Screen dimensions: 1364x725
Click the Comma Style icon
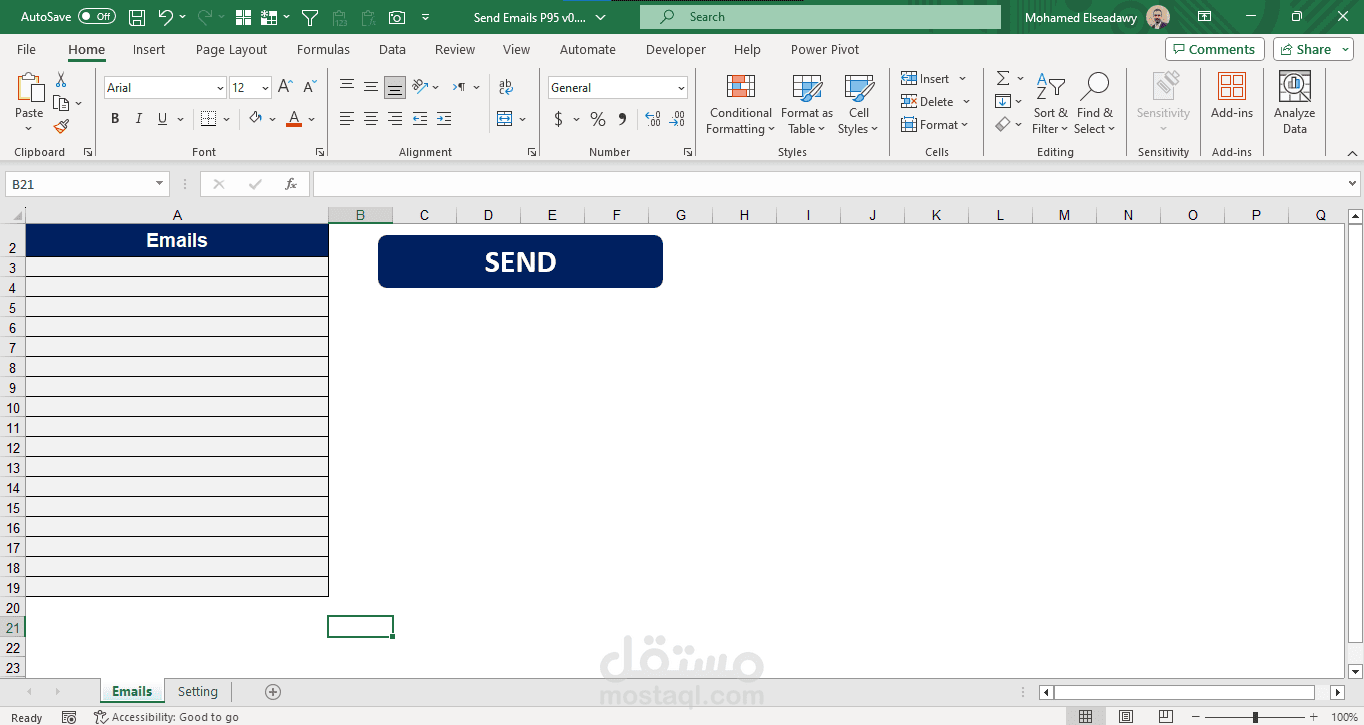point(622,119)
